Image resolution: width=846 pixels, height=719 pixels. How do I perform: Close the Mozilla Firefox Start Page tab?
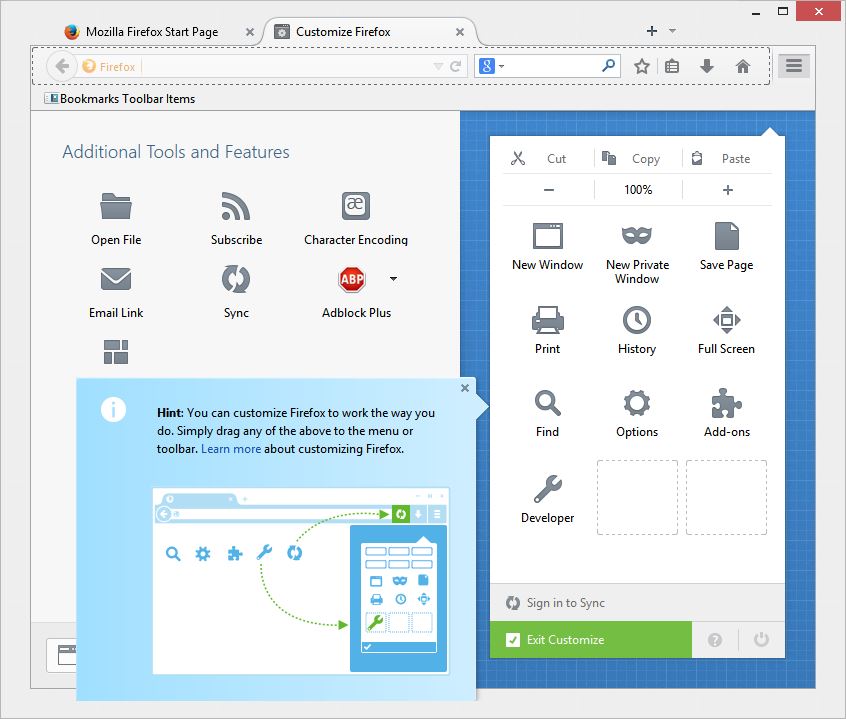pyautogui.click(x=249, y=32)
